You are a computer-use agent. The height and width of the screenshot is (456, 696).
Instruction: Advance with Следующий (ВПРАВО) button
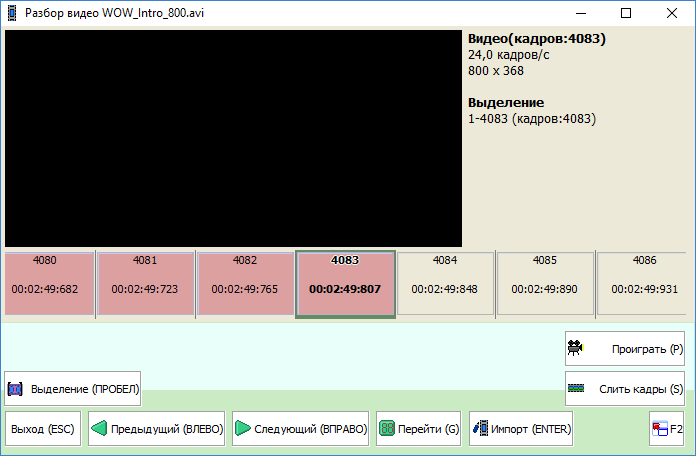click(x=301, y=429)
